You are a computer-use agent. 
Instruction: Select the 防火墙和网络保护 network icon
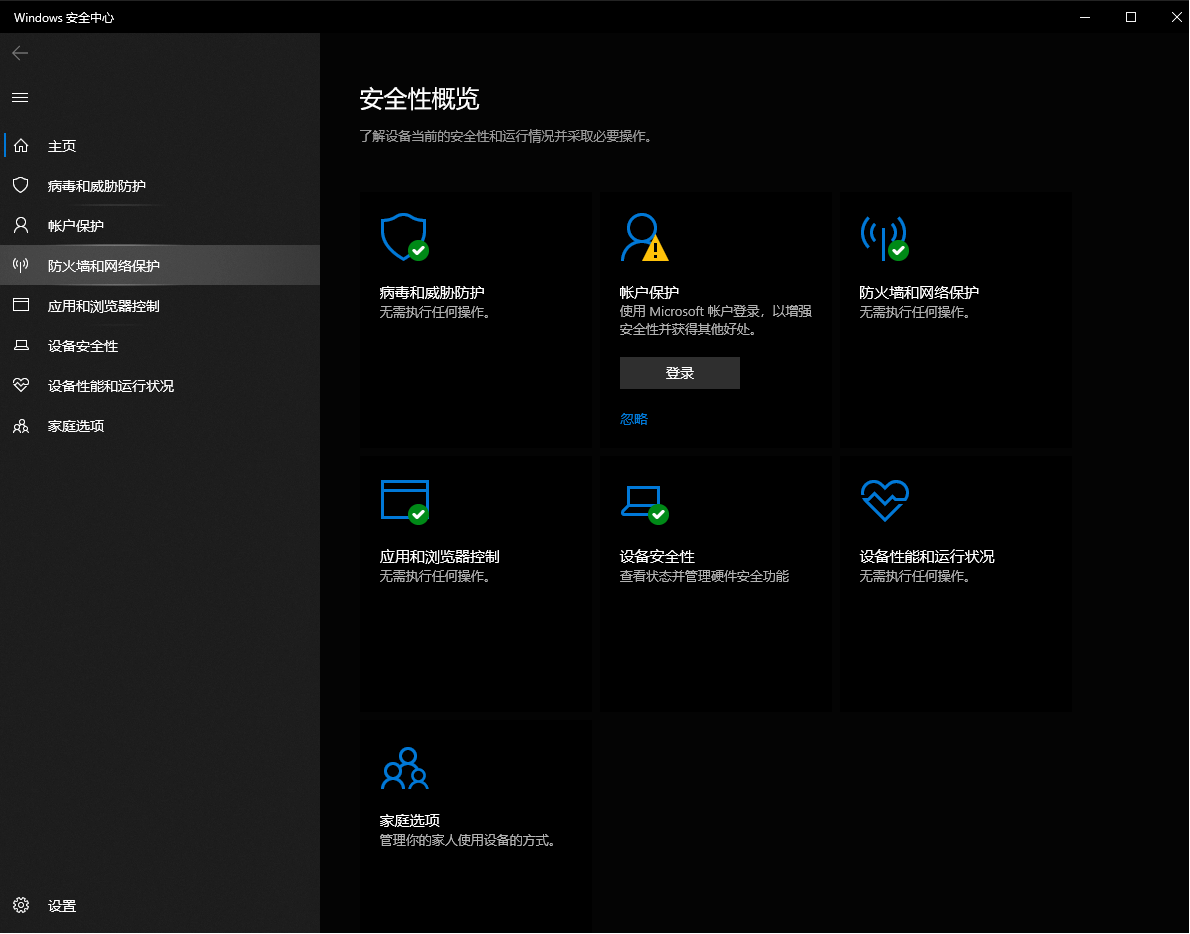pos(884,237)
